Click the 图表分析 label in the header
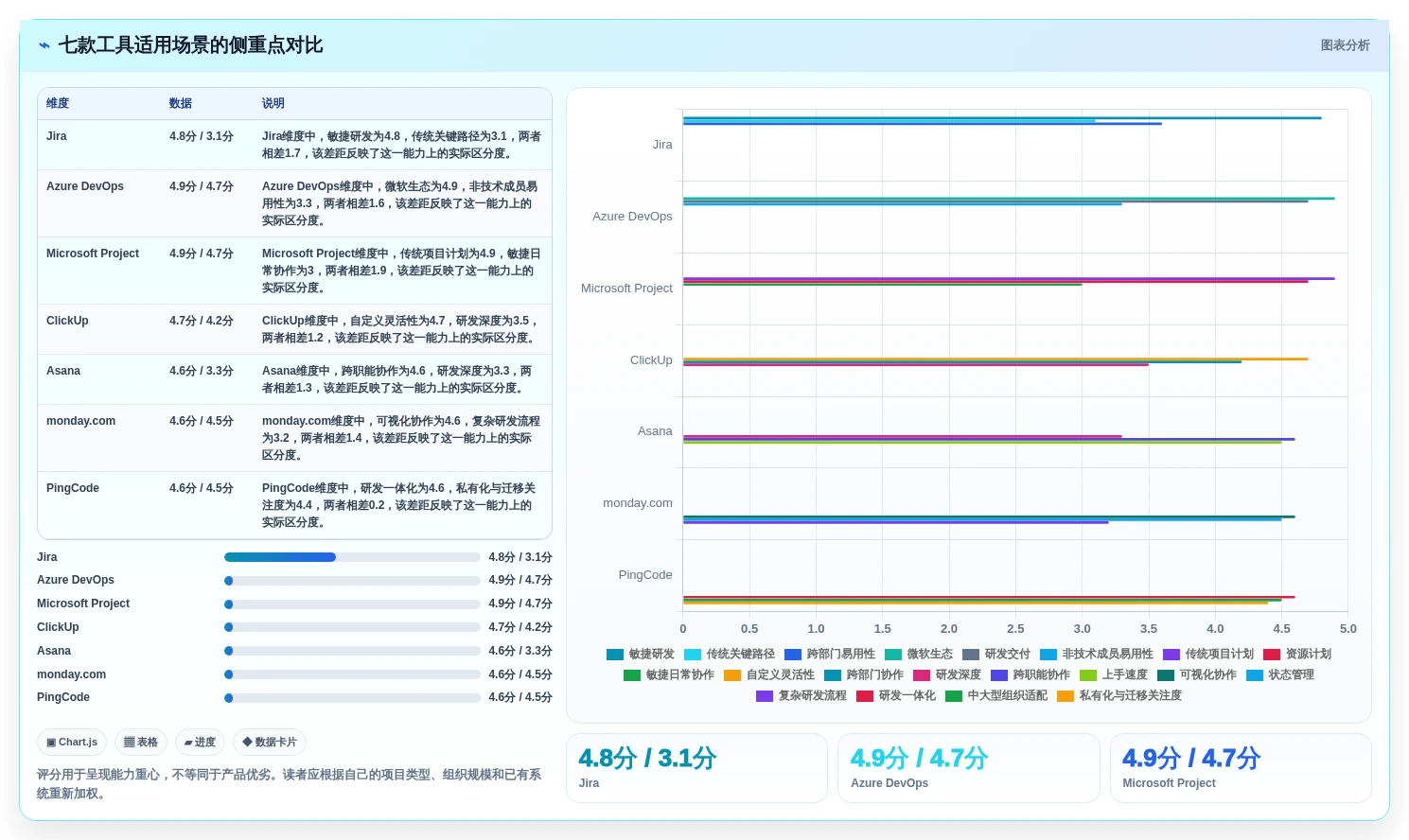Screen dimensions: 1409x840 (1345, 45)
